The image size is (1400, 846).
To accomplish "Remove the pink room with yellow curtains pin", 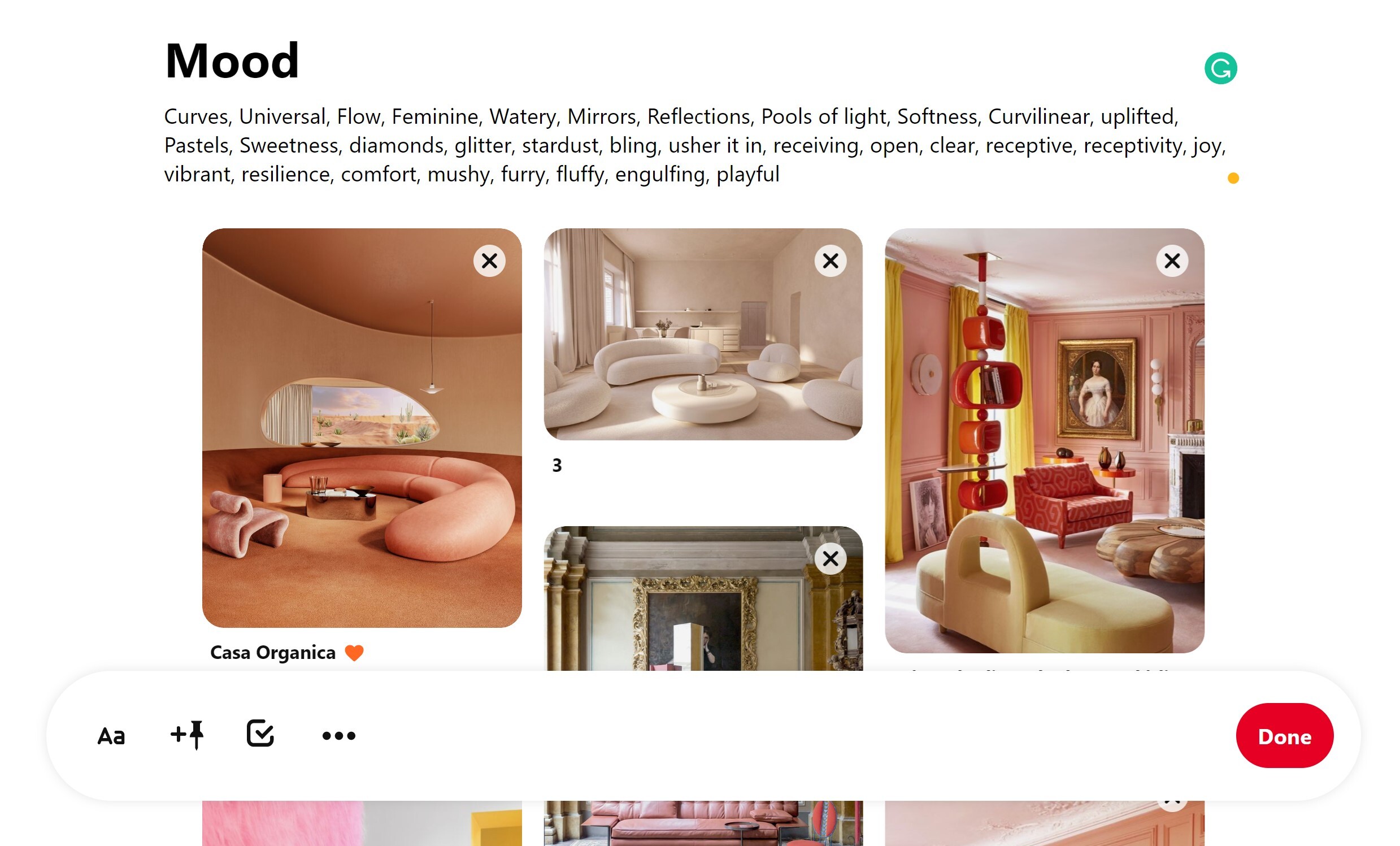I will tap(1172, 261).
